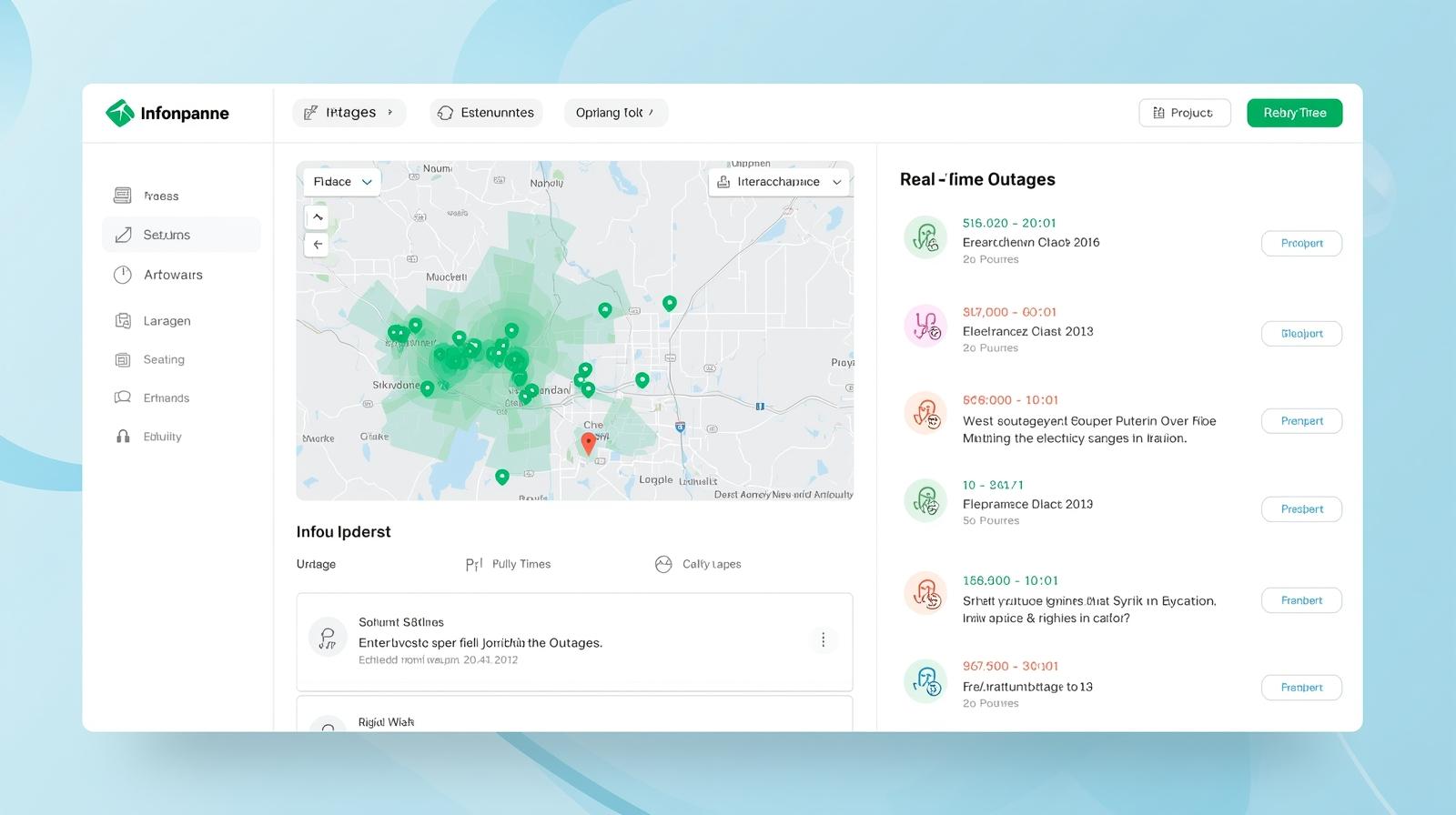The width and height of the screenshot is (1456, 815).
Task: Select green map pin near Logople
Action: click(501, 477)
